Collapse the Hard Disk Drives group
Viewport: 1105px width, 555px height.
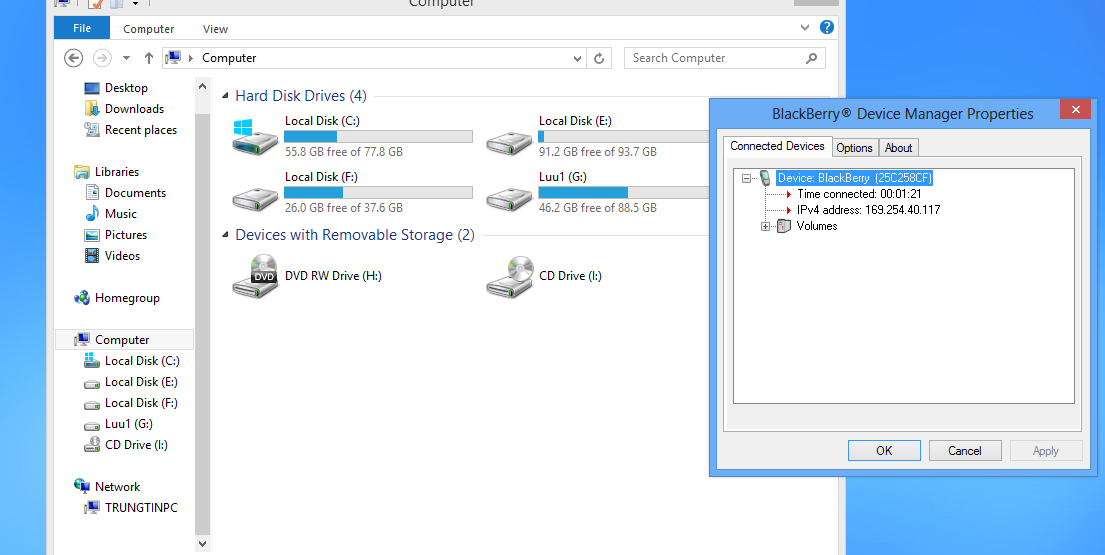[x=226, y=96]
